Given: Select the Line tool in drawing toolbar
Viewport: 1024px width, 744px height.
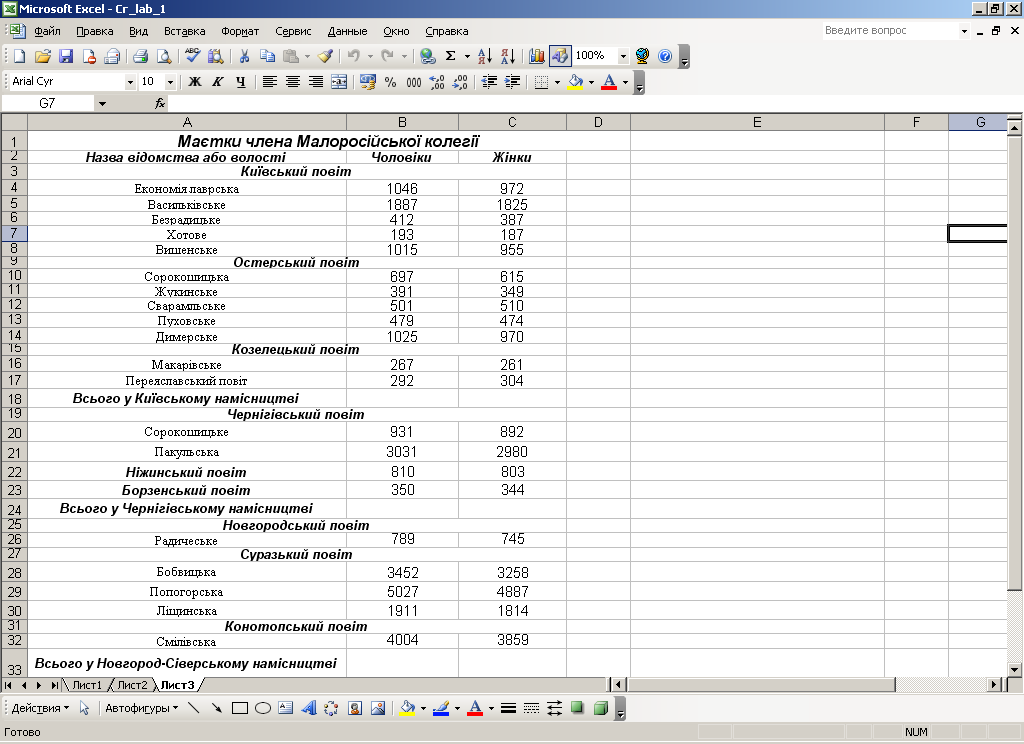Looking at the screenshot, I should pyautogui.click(x=193, y=708).
